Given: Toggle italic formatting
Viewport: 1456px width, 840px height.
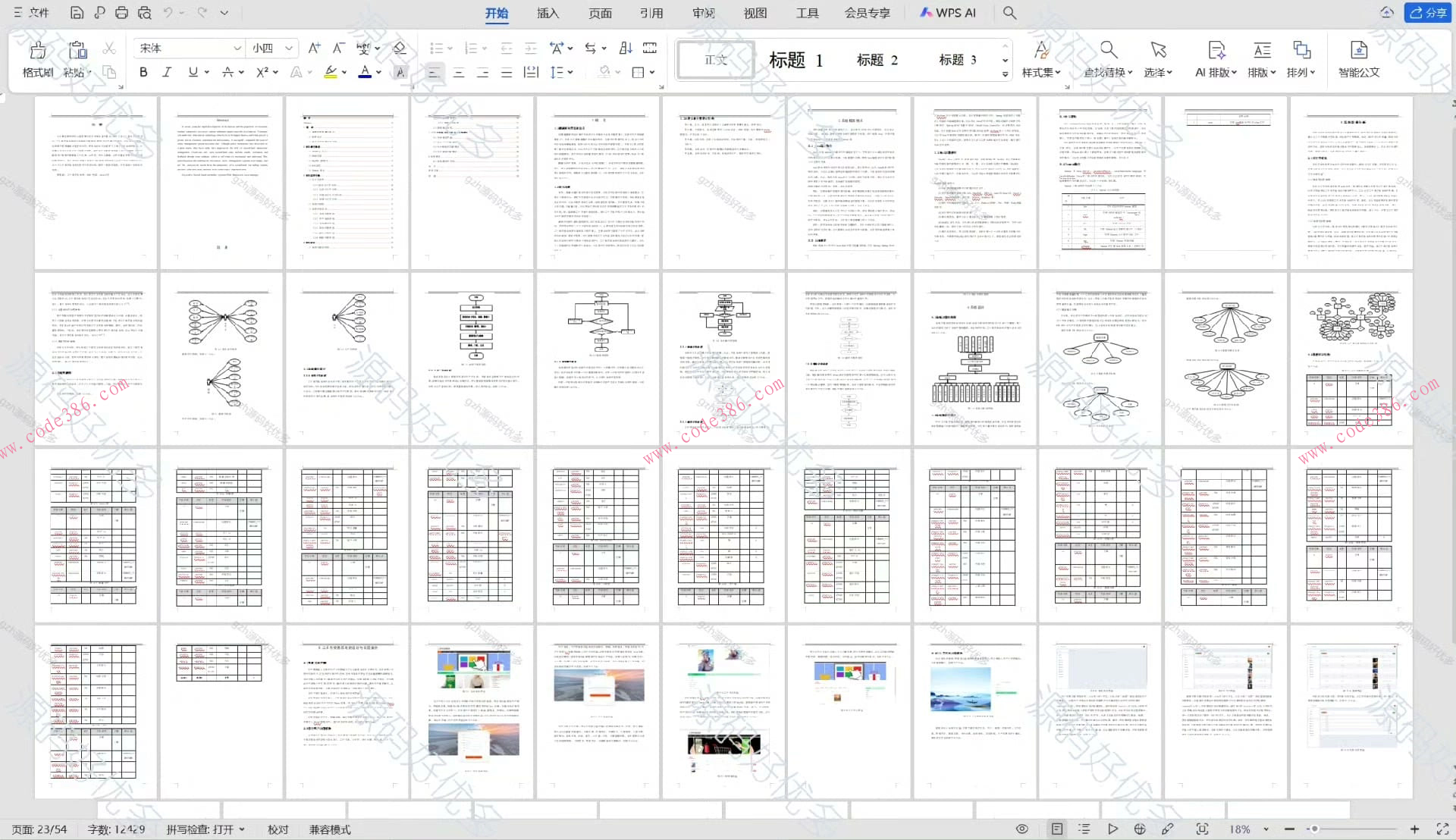Looking at the screenshot, I should (167, 72).
